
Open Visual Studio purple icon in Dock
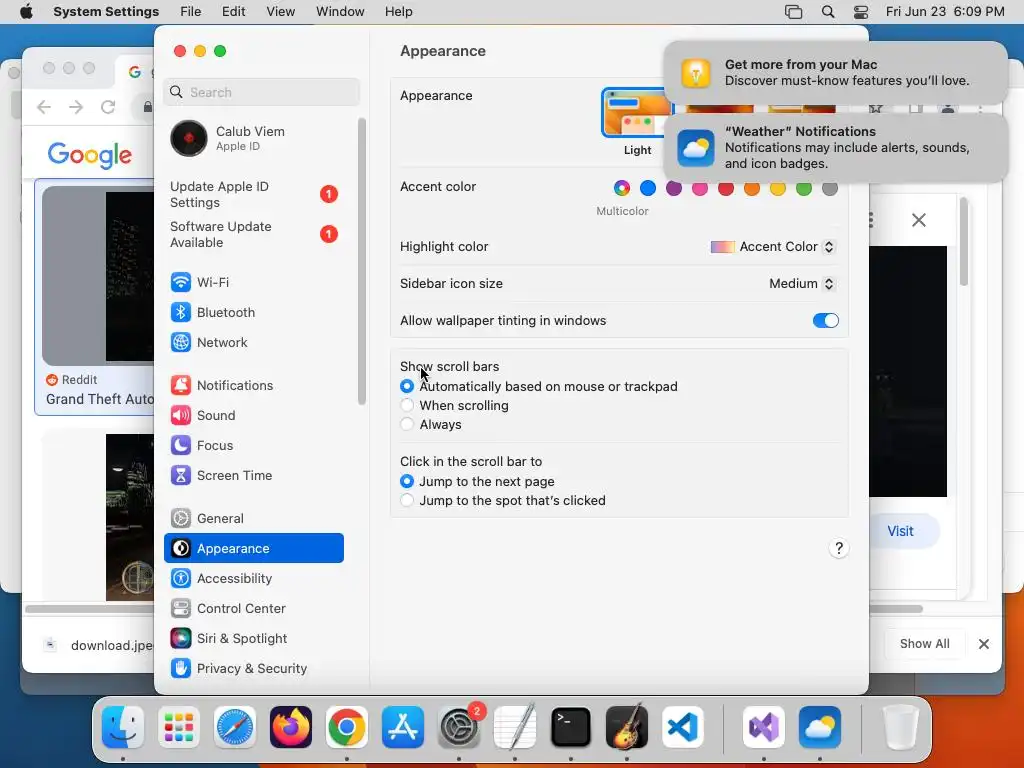coord(764,727)
